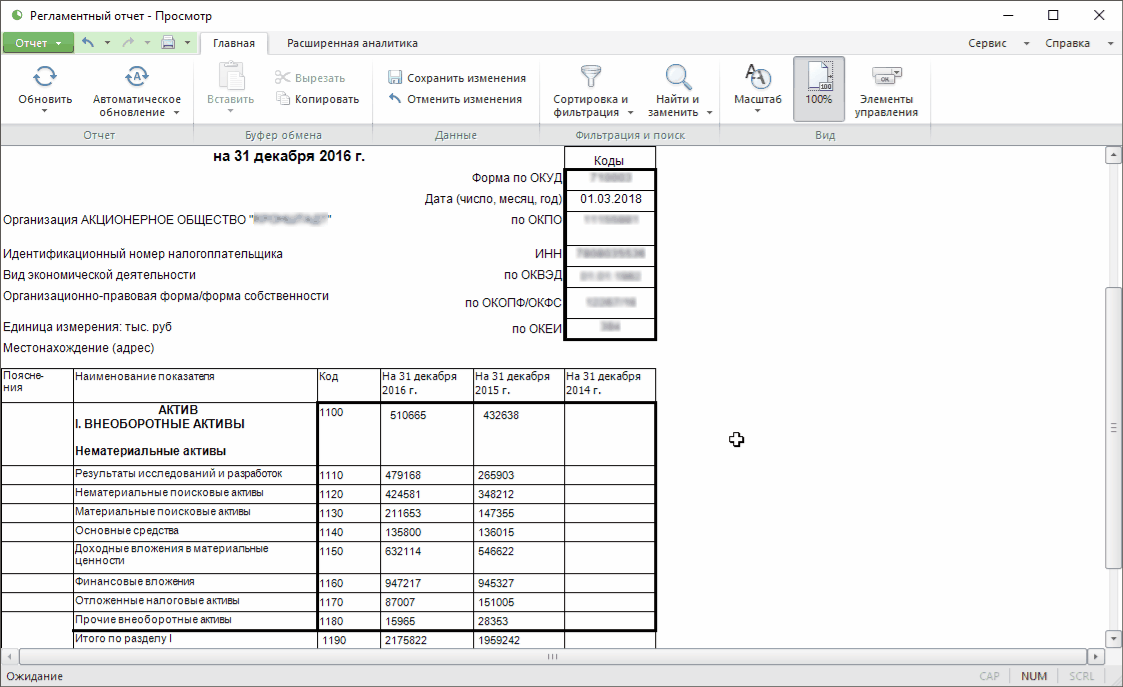Select code cell 1170
1123x687 pixels.
(x=349, y=602)
